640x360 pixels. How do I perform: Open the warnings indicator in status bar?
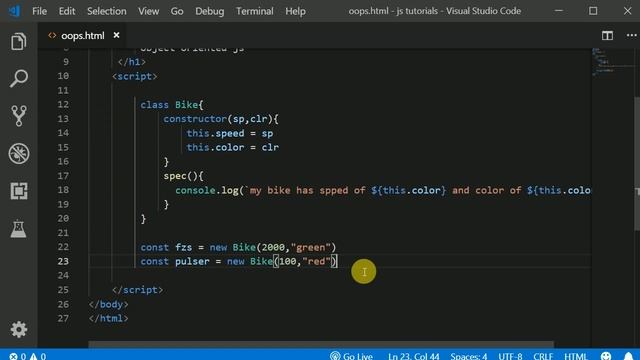click(x=38, y=356)
